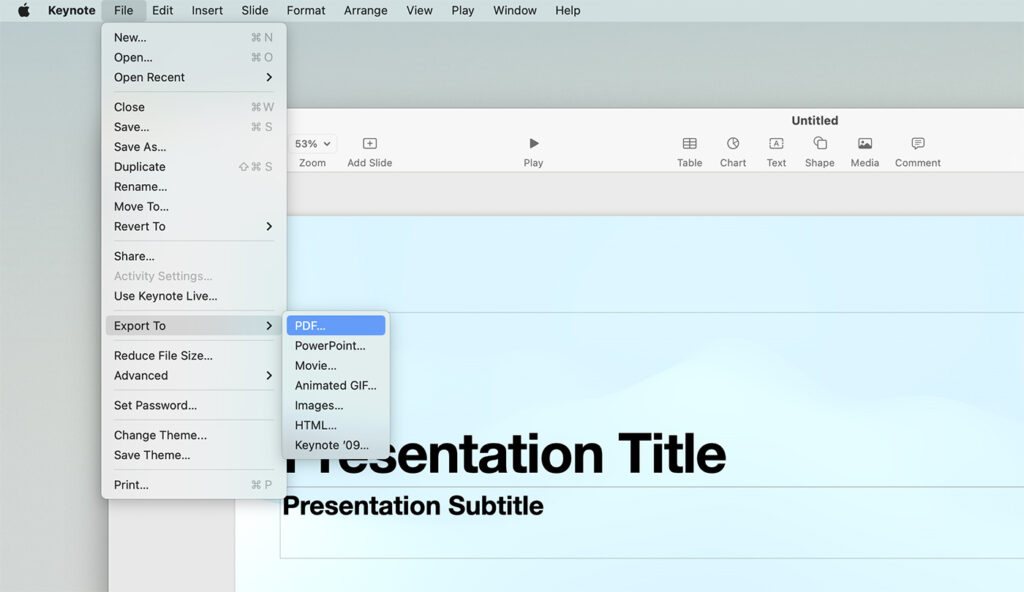Screen dimensions: 1024x592
Task: Insert a Table from the toolbar
Action: (689, 150)
